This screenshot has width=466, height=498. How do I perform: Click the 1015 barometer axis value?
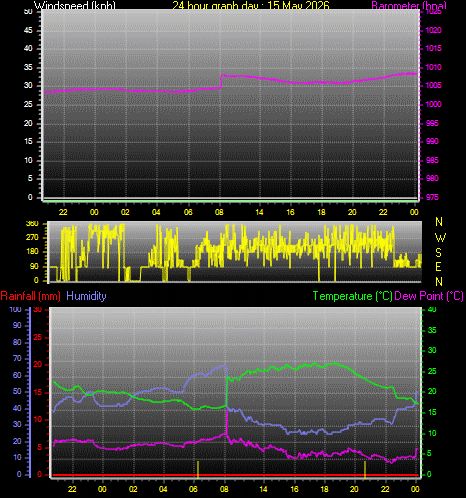point(433,48)
